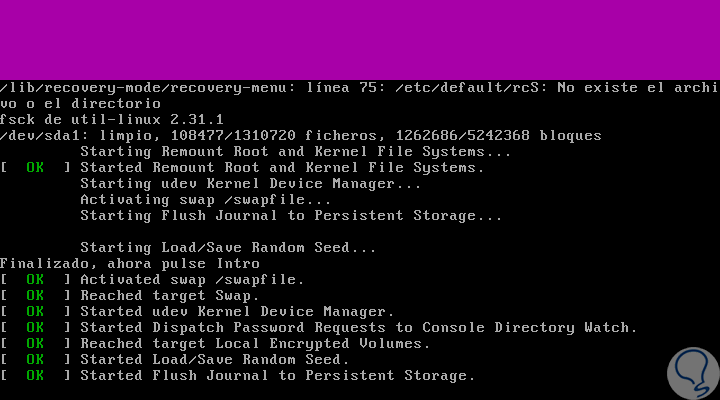
Task: Click the "Starting Load/Save Random Seed..." line
Action: point(228,248)
